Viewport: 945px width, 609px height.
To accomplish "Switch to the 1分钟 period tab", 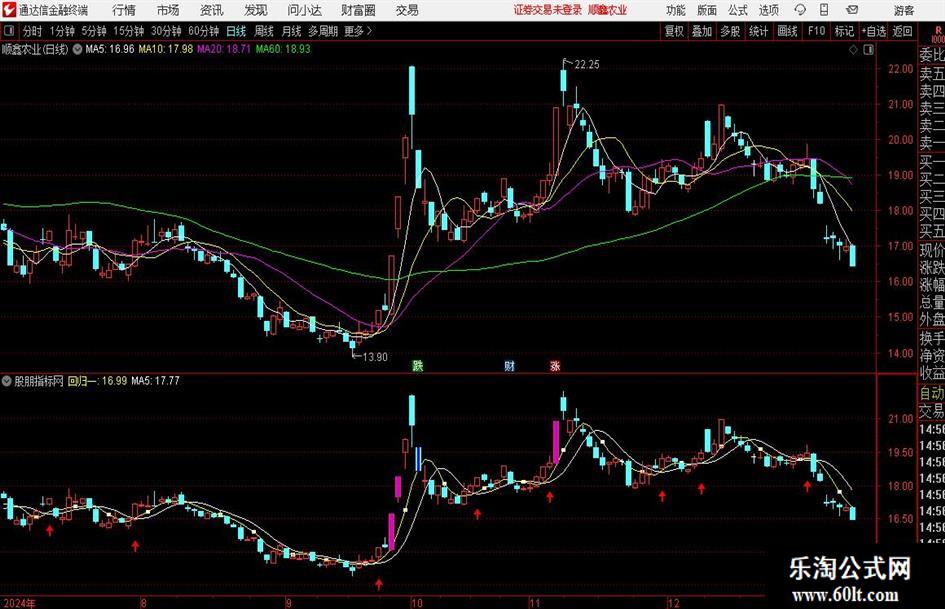I will (62, 31).
